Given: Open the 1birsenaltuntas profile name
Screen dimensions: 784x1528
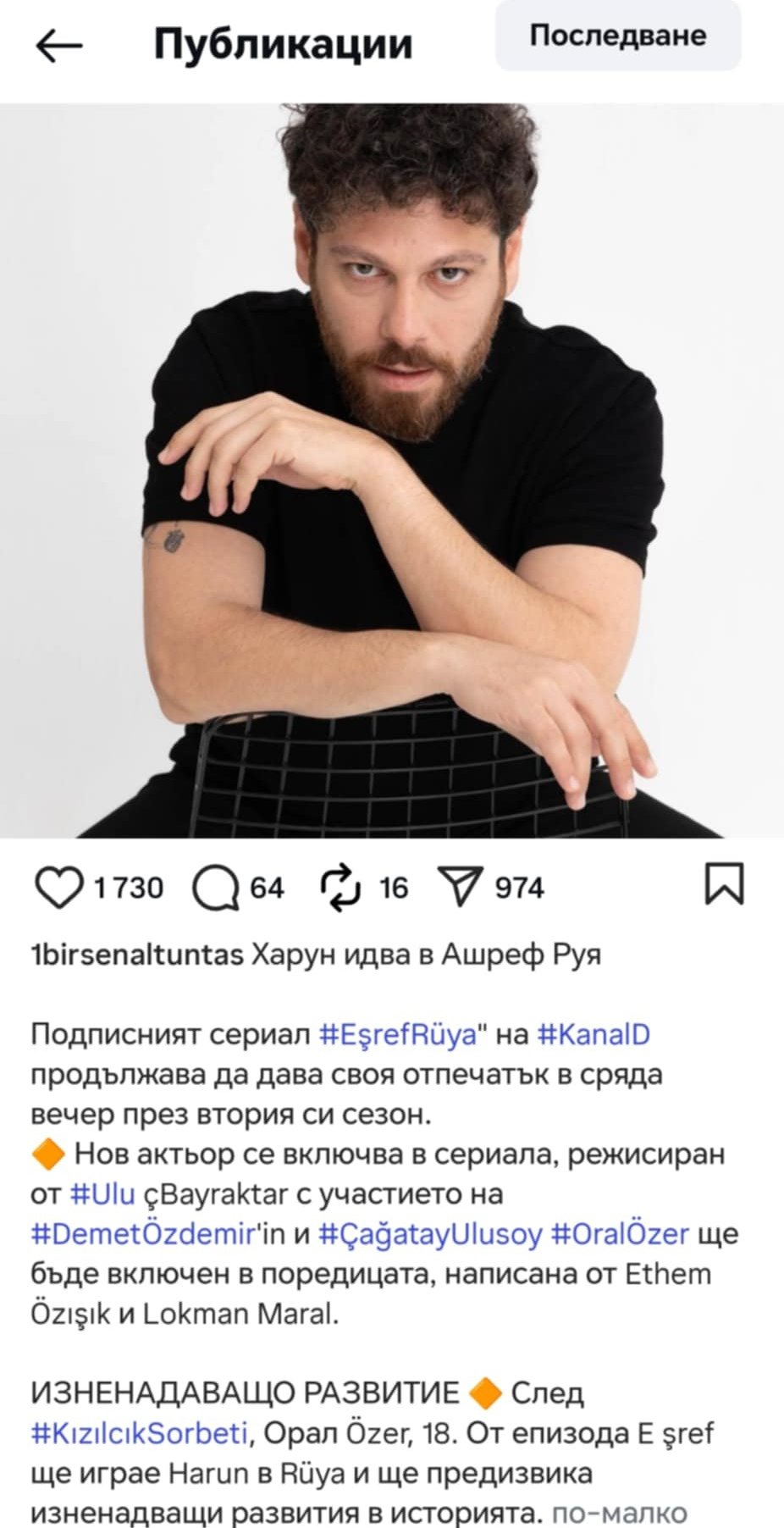Looking at the screenshot, I should pyautogui.click(x=137, y=955).
